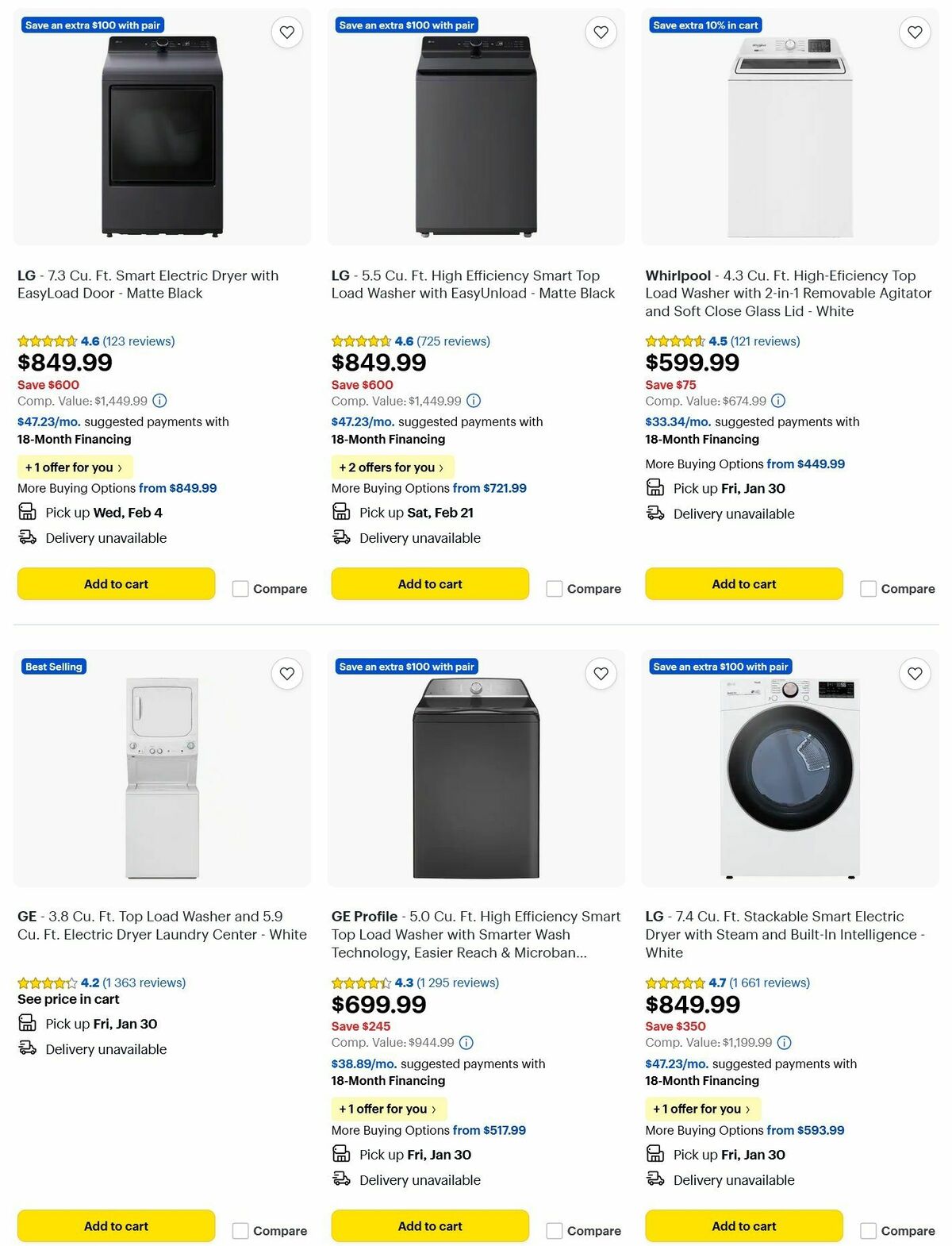Click star rating on LG 5.5 washer

click(x=362, y=340)
